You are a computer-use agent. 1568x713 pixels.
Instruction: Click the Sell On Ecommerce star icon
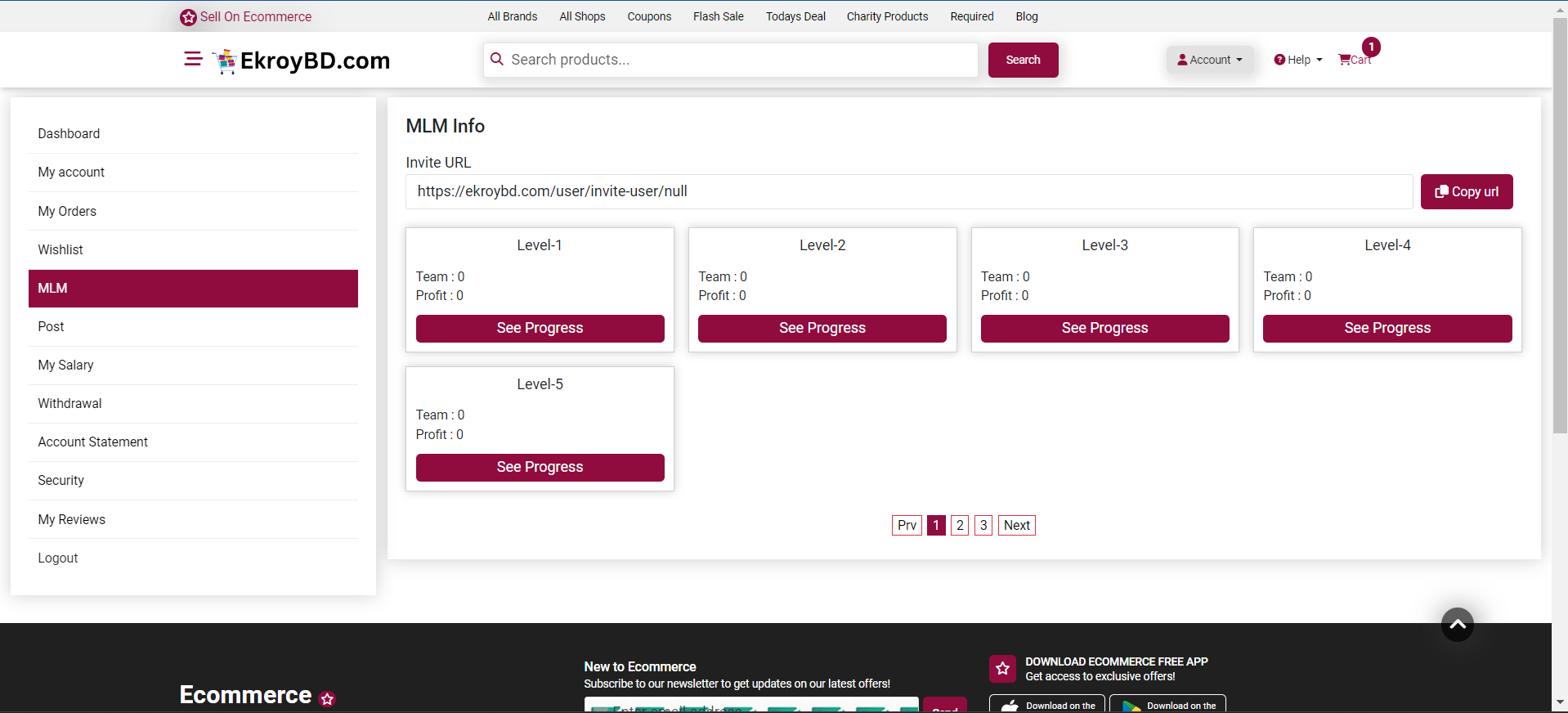coord(188,17)
